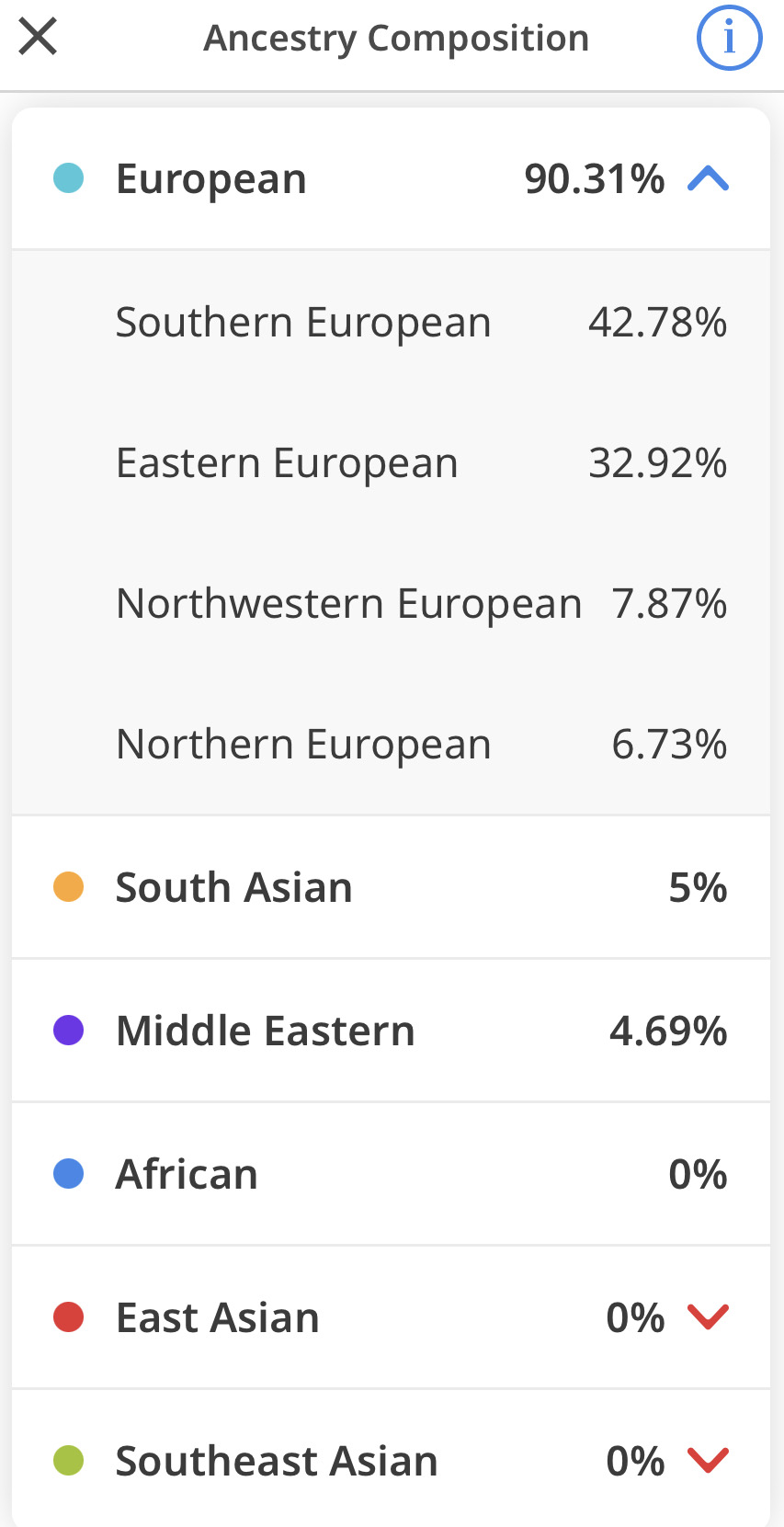The height and width of the screenshot is (1527, 784).
Task: Open the South Asian row
Action: (x=391, y=887)
